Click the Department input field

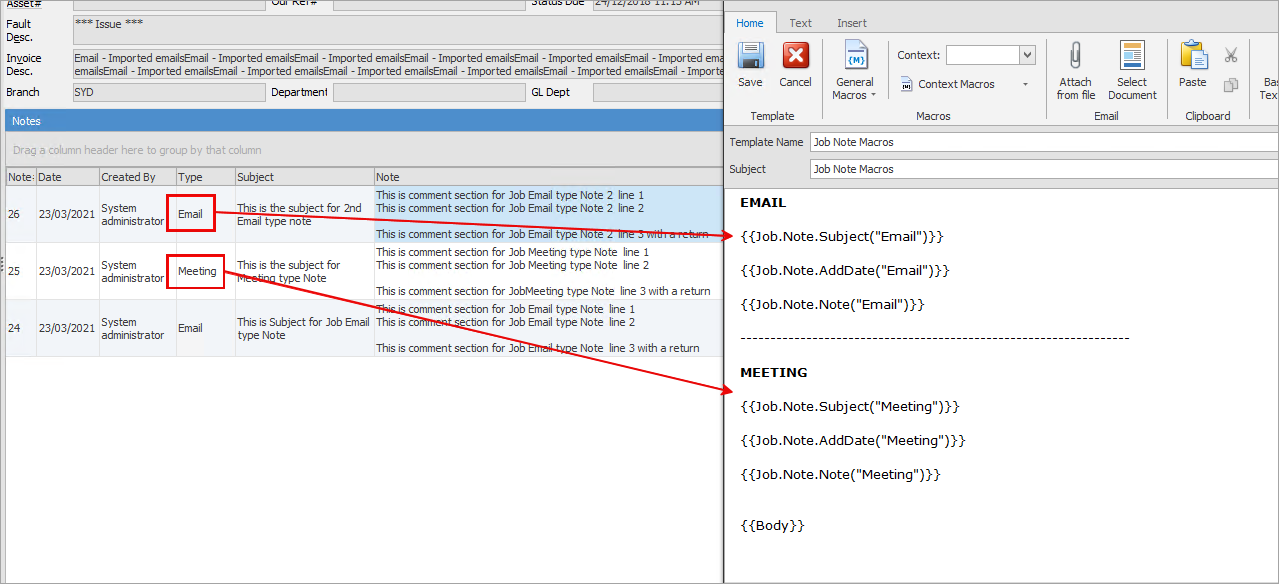click(x=429, y=93)
